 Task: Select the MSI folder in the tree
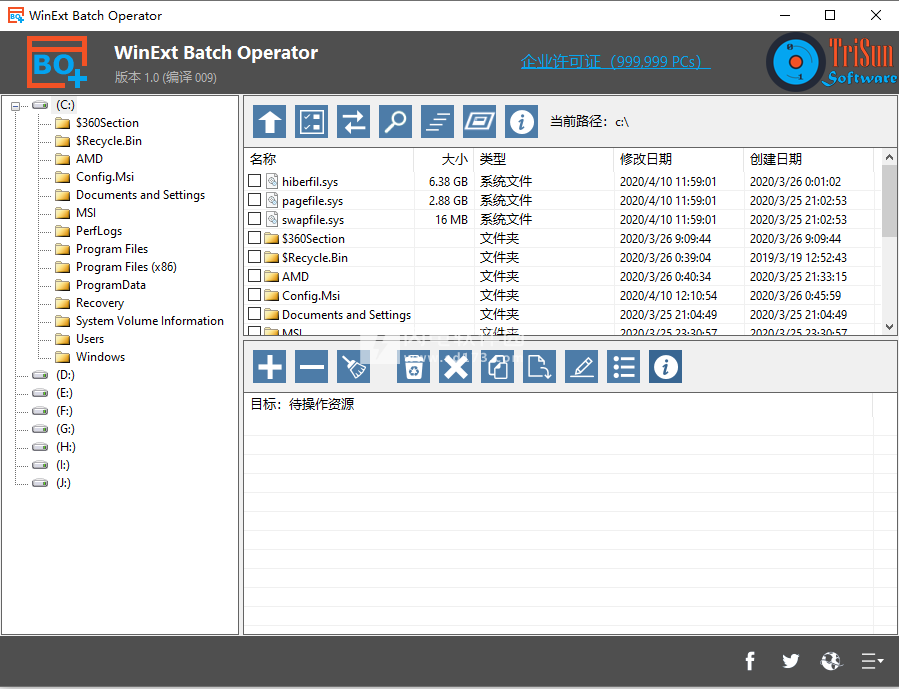tap(86, 213)
